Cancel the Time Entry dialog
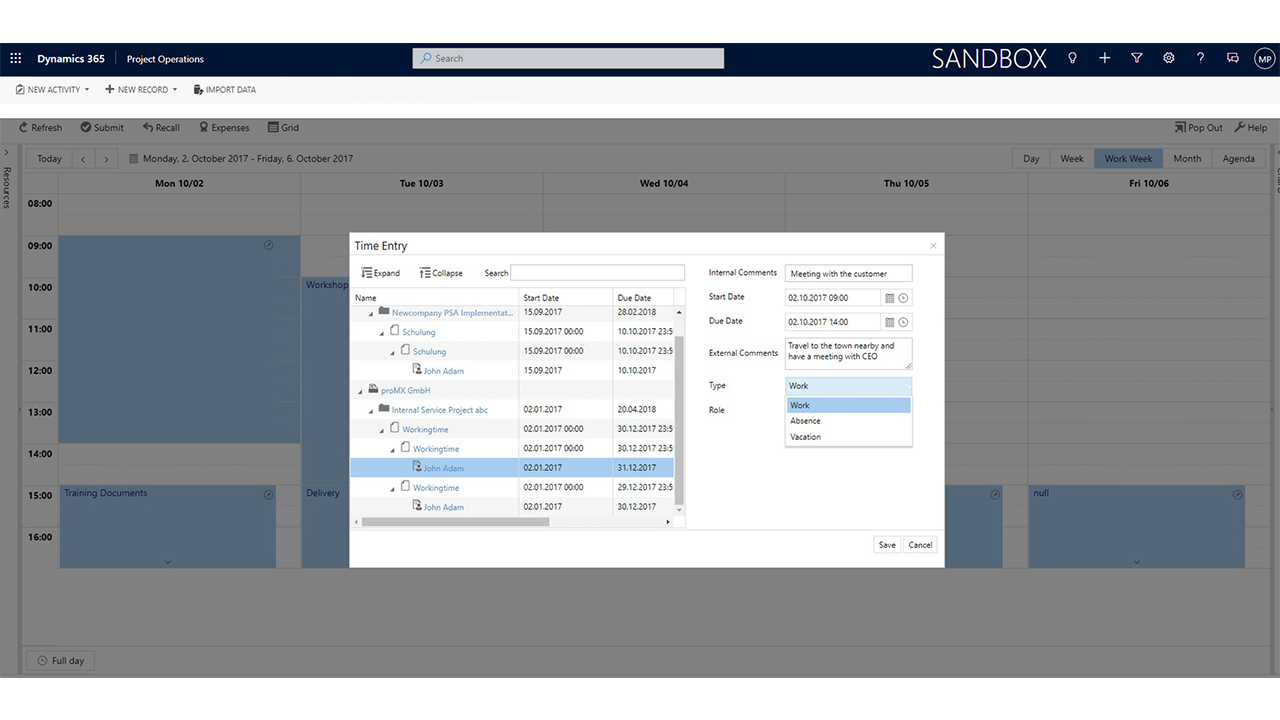The width and height of the screenshot is (1280, 720). click(920, 545)
